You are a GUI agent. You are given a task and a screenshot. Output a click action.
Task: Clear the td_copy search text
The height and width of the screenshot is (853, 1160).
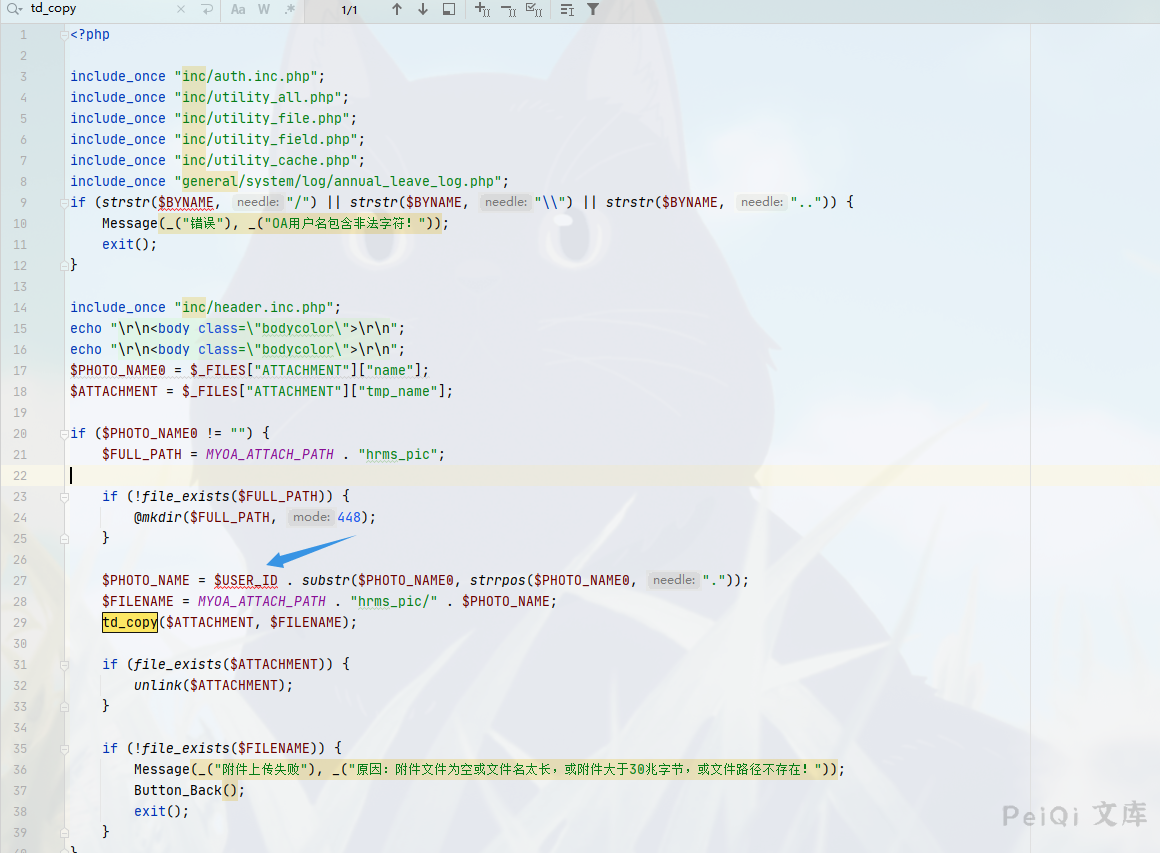181,9
